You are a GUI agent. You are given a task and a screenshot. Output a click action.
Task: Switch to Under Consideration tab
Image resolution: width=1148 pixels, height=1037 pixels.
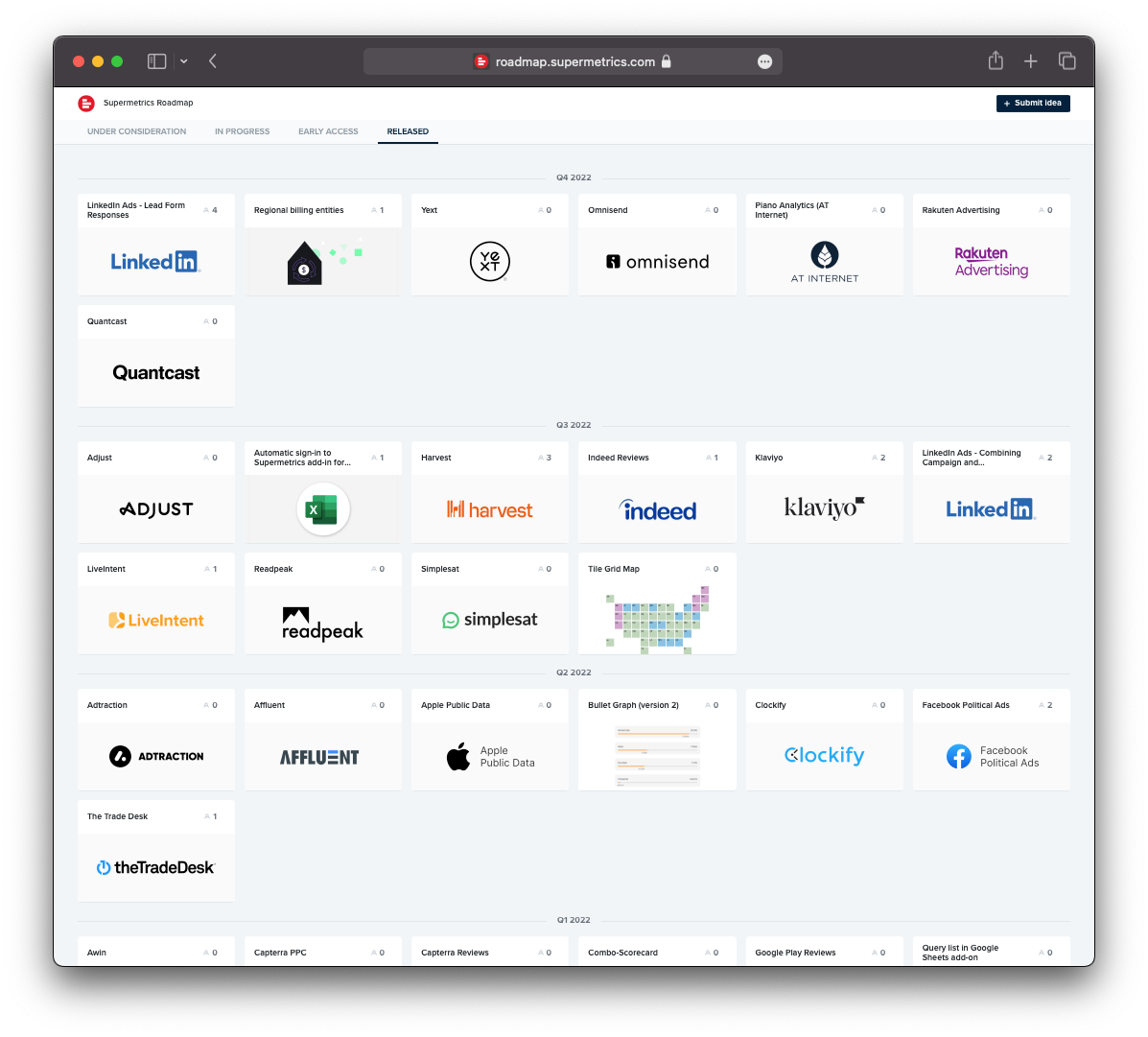[x=136, y=131]
